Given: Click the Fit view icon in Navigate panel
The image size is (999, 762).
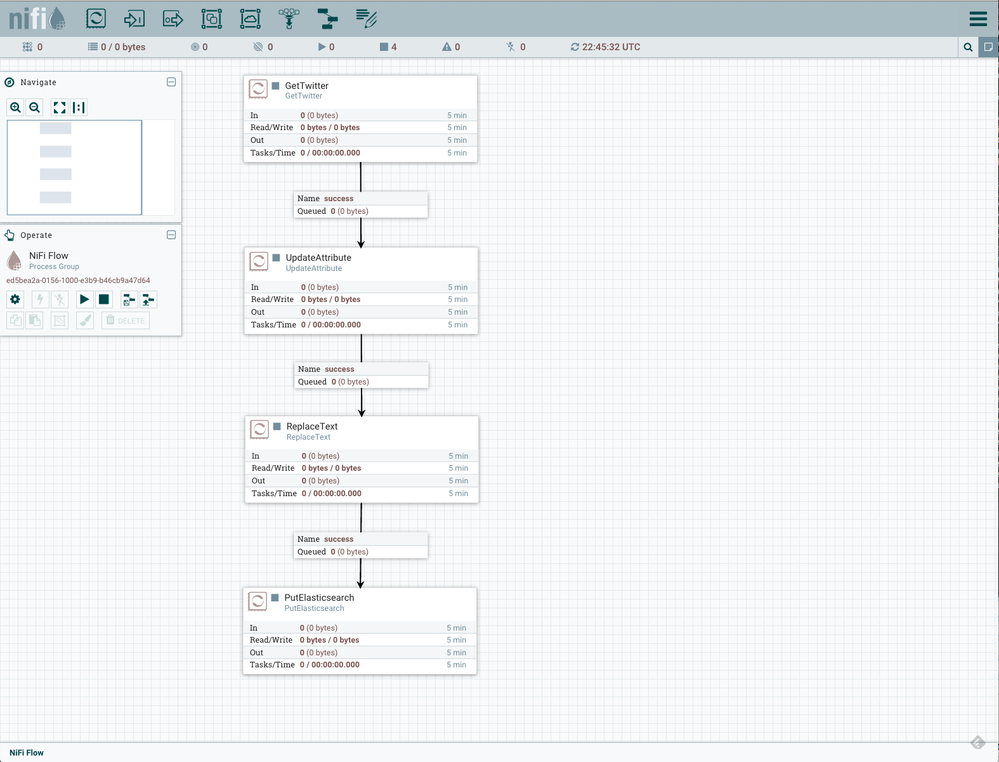Looking at the screenshot, I should [60, 107].
